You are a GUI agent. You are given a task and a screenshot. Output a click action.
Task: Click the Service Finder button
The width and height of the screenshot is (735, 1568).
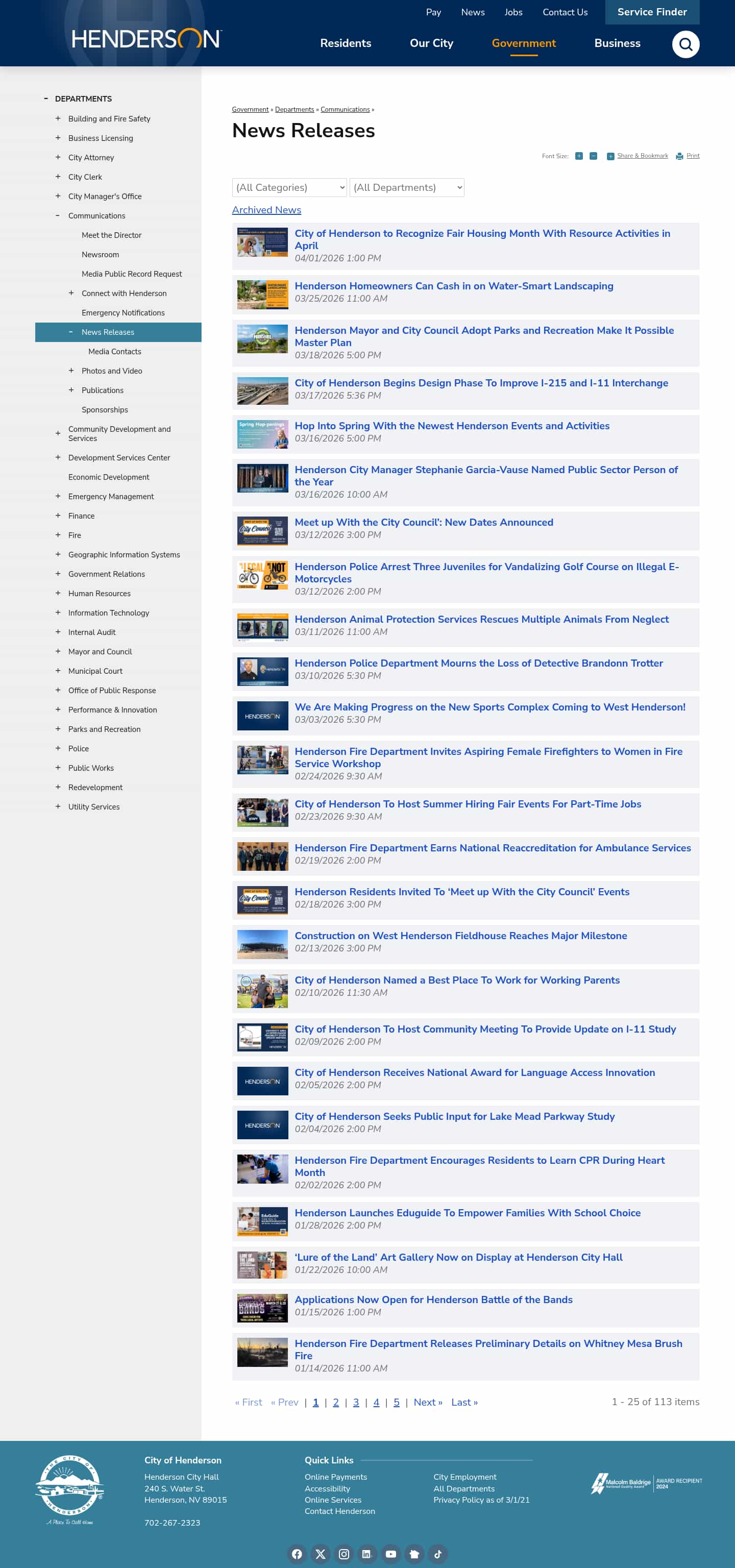tap(652, 12)
